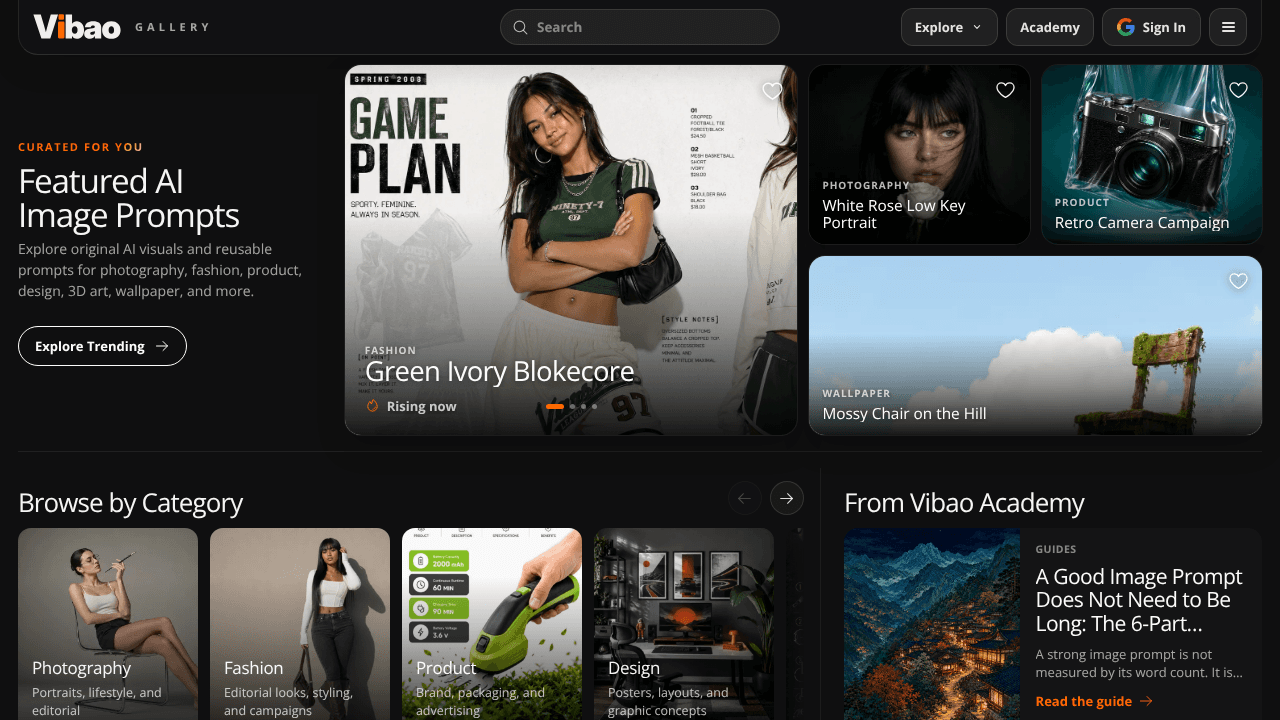Screen dimensions: 1280x720
Task: Click the From Vibao Academy heading
Action: coord(964,502)
